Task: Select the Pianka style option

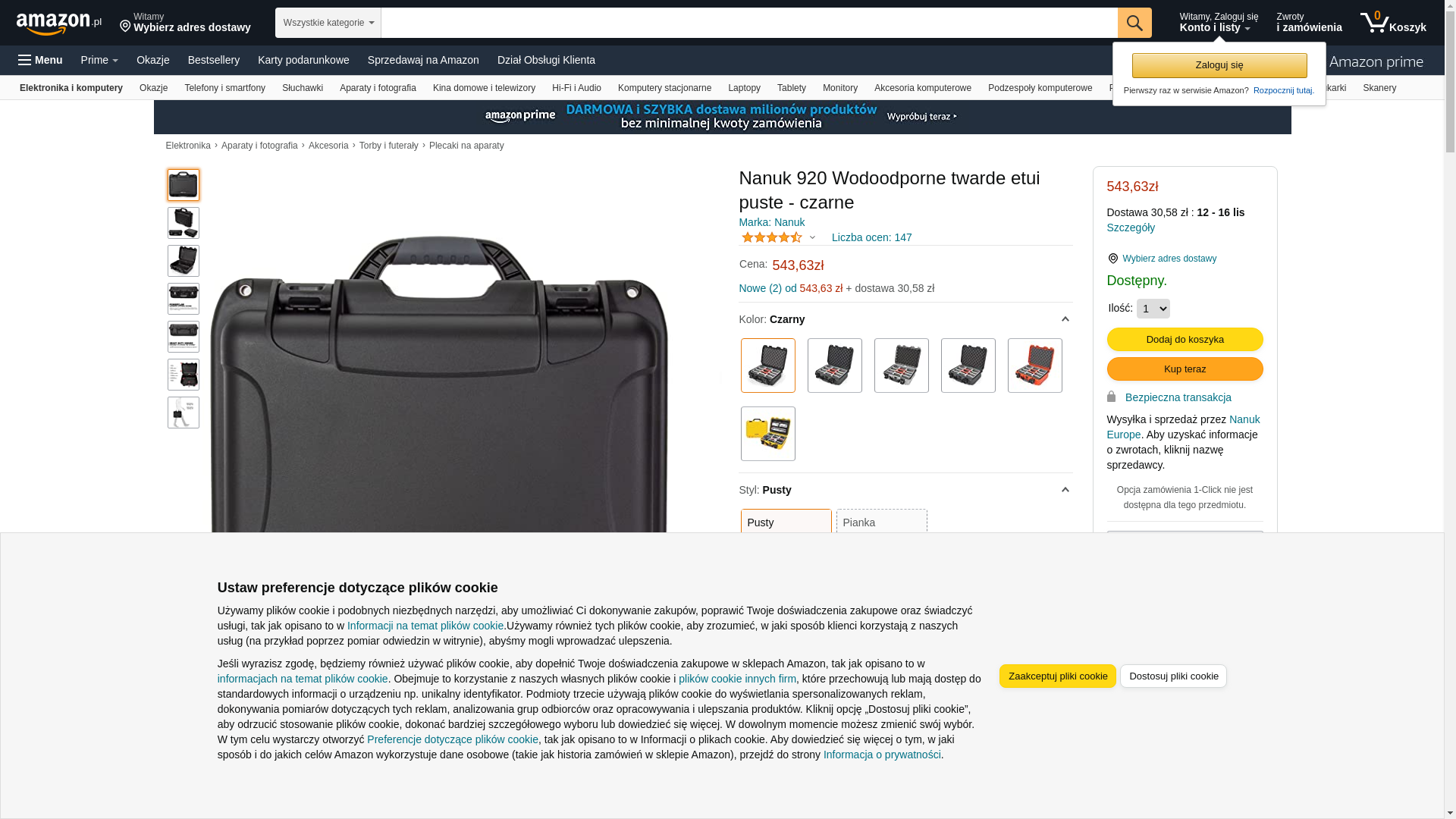Action: 882,522
